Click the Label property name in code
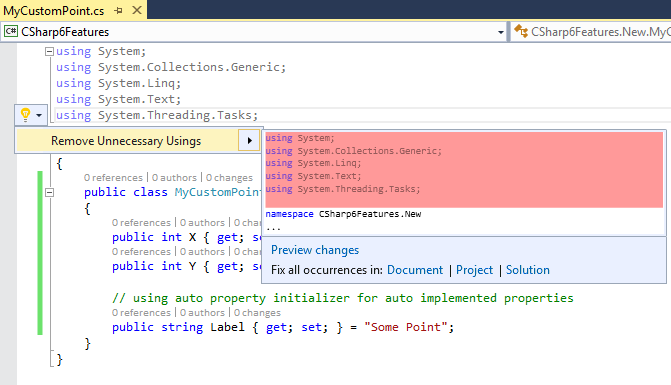 227,327
